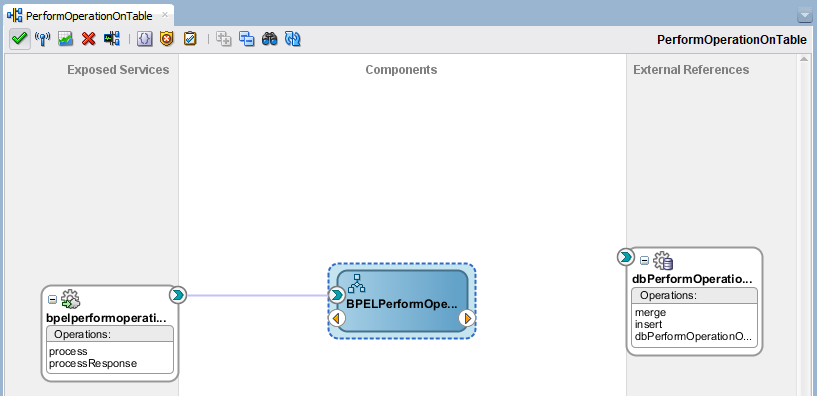817x396 pixels.
Task: Click the curly braces property icon
Action: click(x=145, y=39)
